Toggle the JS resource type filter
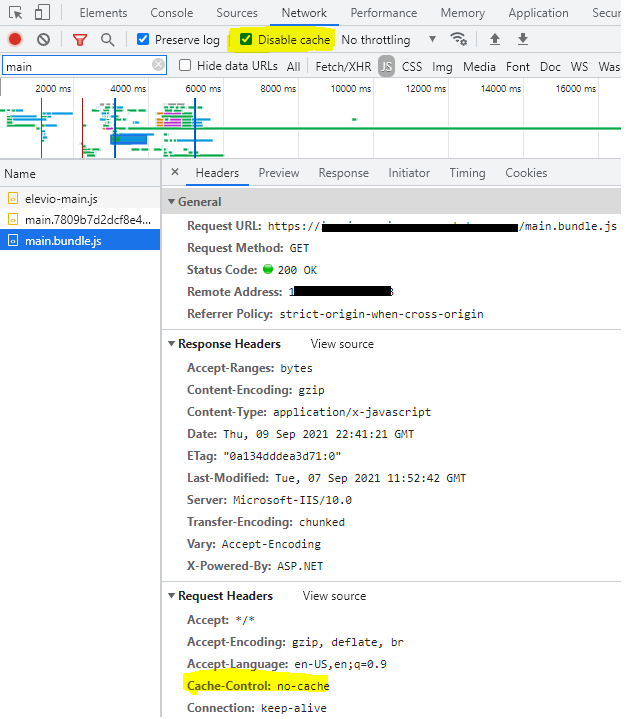 pos(387,66)
